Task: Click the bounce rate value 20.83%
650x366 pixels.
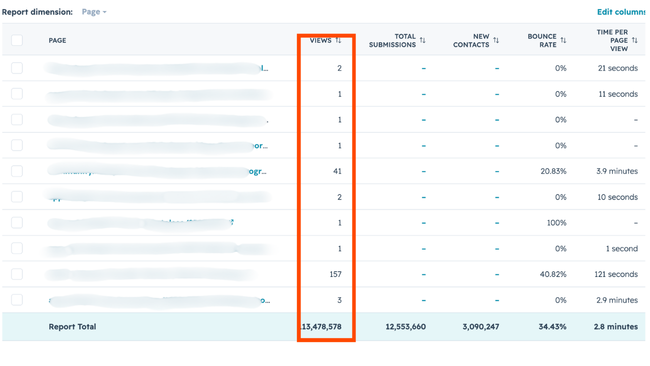Action: (553, 171)
